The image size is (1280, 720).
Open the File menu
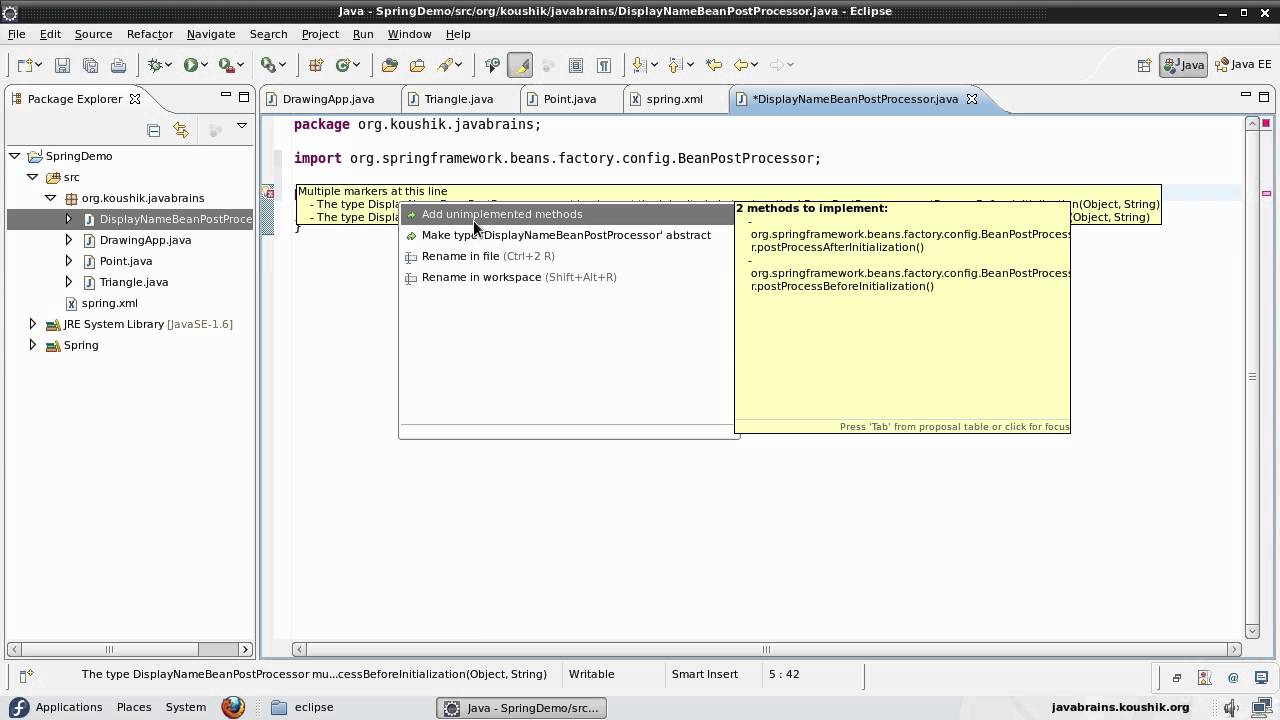pyautogui.click(x=17, y=34)
